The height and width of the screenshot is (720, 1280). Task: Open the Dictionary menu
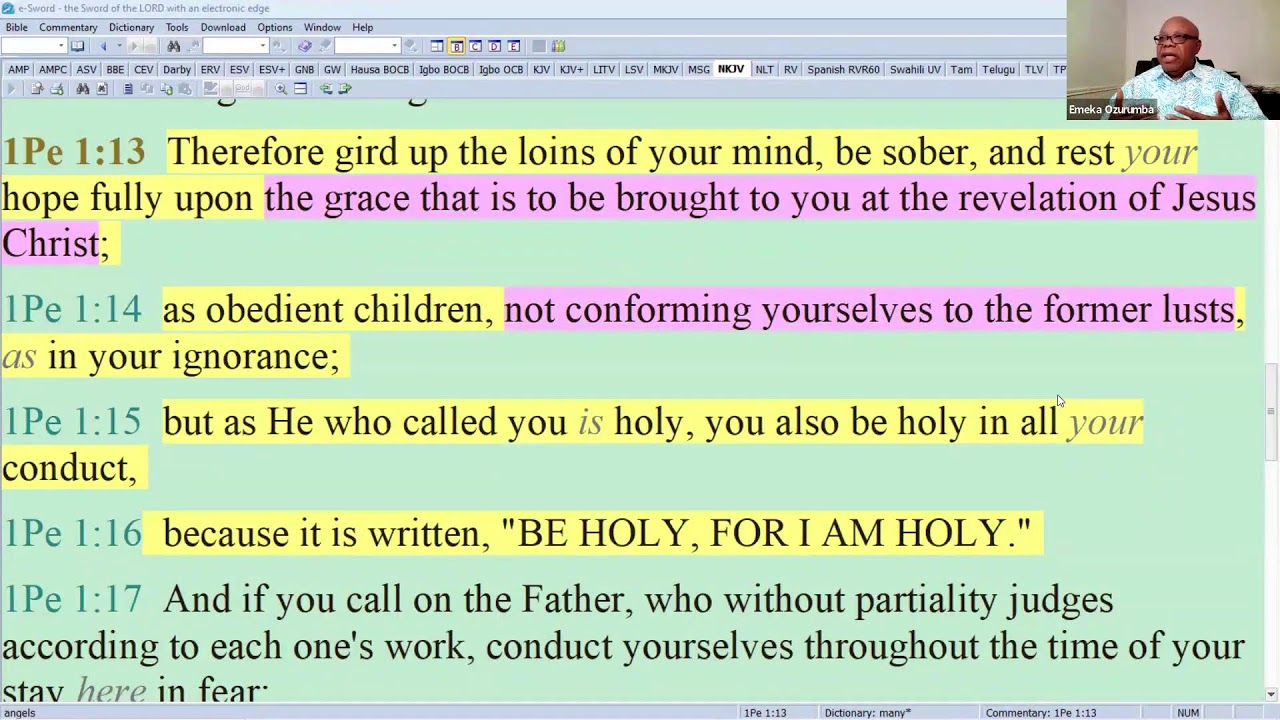click(x=131, y=27)
